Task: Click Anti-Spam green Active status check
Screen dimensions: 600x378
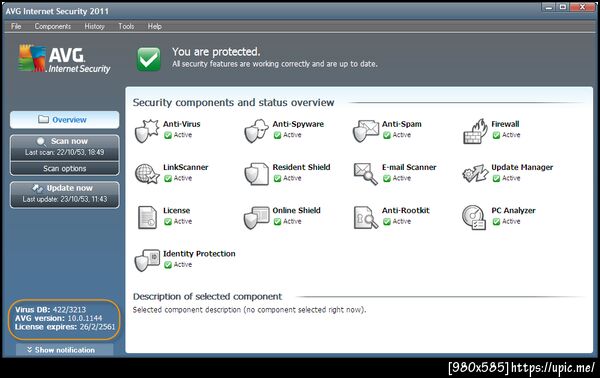Action: [x=386, y=135]
